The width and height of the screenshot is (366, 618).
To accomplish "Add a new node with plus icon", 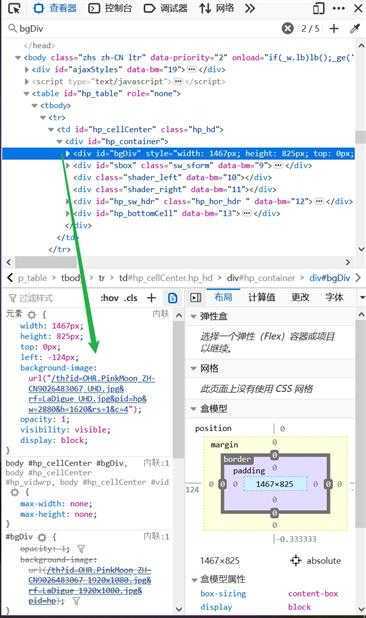I will pos(334,28).
